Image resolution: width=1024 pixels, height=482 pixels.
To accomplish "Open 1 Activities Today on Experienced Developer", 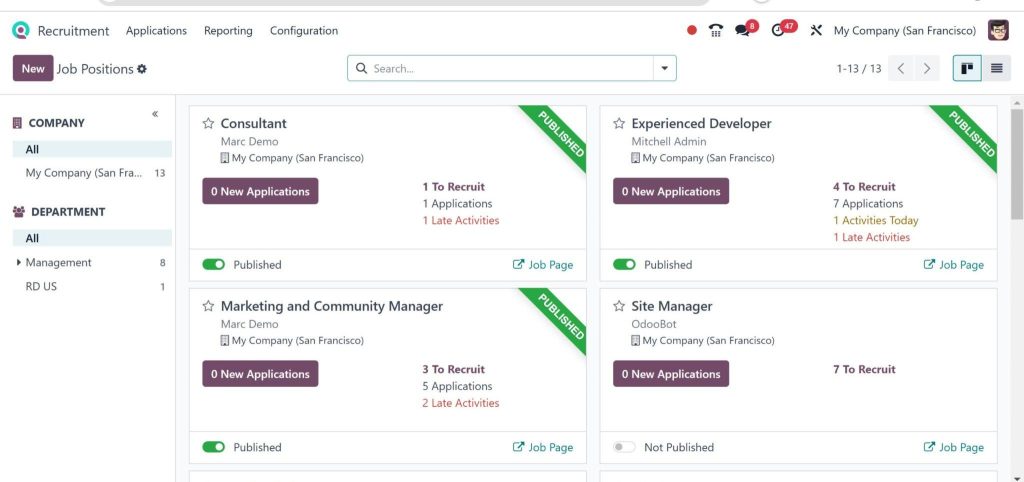I will [x=875, y=221].
